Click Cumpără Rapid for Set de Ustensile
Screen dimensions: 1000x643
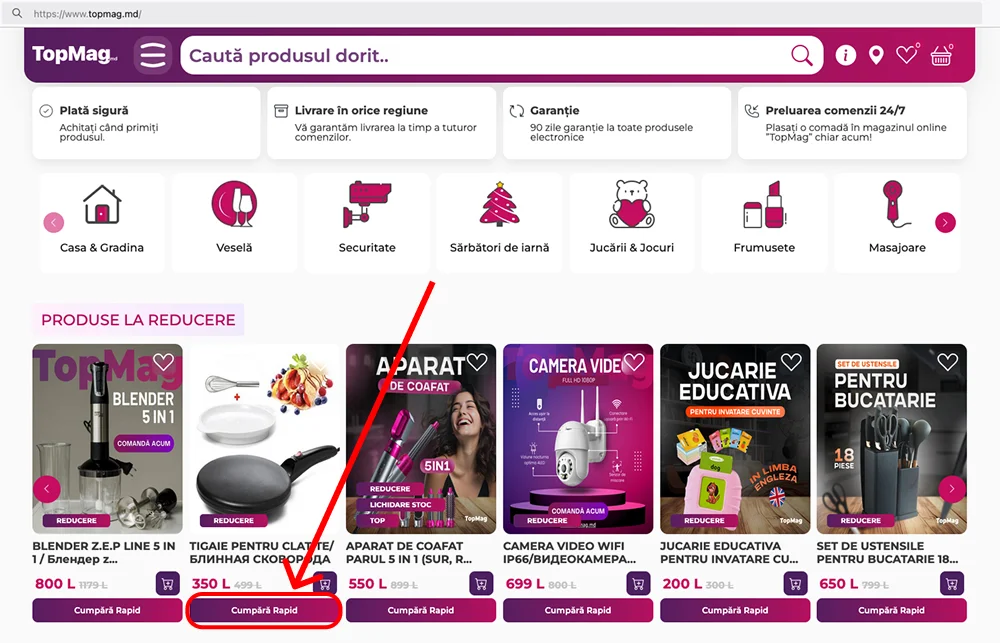click(892, 610)
